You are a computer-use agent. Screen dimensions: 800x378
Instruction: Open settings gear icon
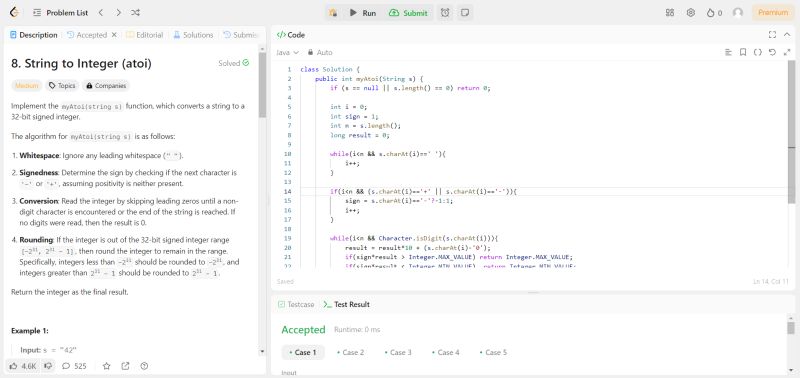click(691, 13)
